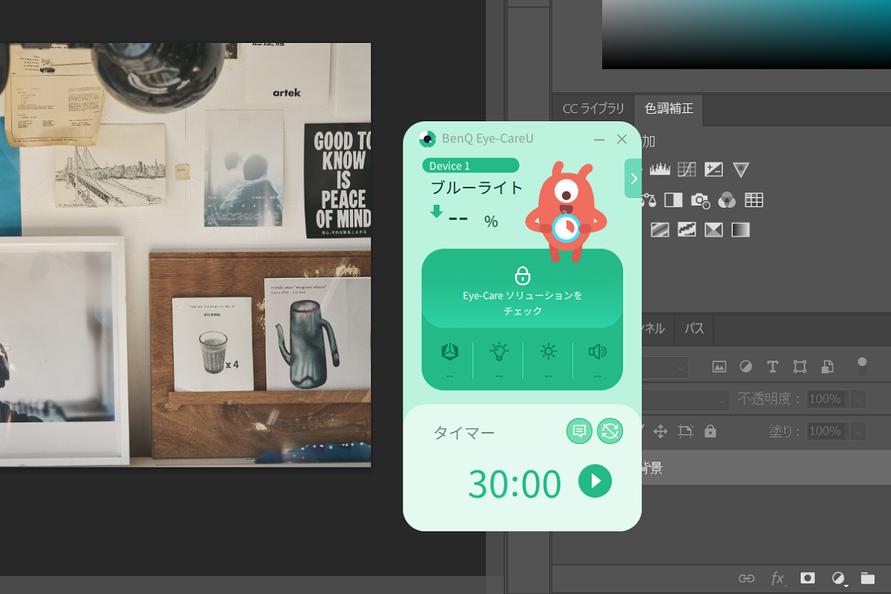Screen dimensions: 891x594
Task: Click the BenQ Eye-CareU logo icon
Action: tap(427, 139)
